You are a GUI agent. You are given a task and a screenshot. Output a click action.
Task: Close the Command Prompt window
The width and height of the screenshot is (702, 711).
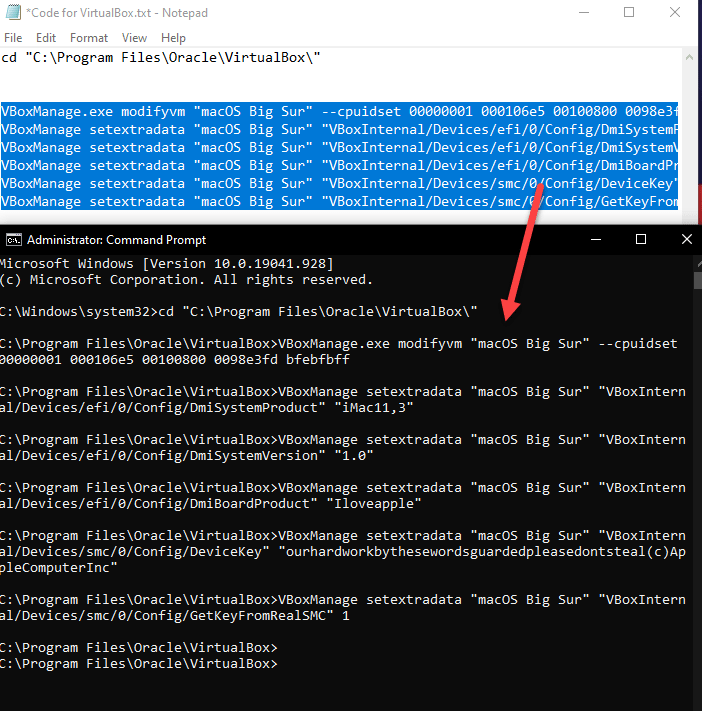point(687,239)
